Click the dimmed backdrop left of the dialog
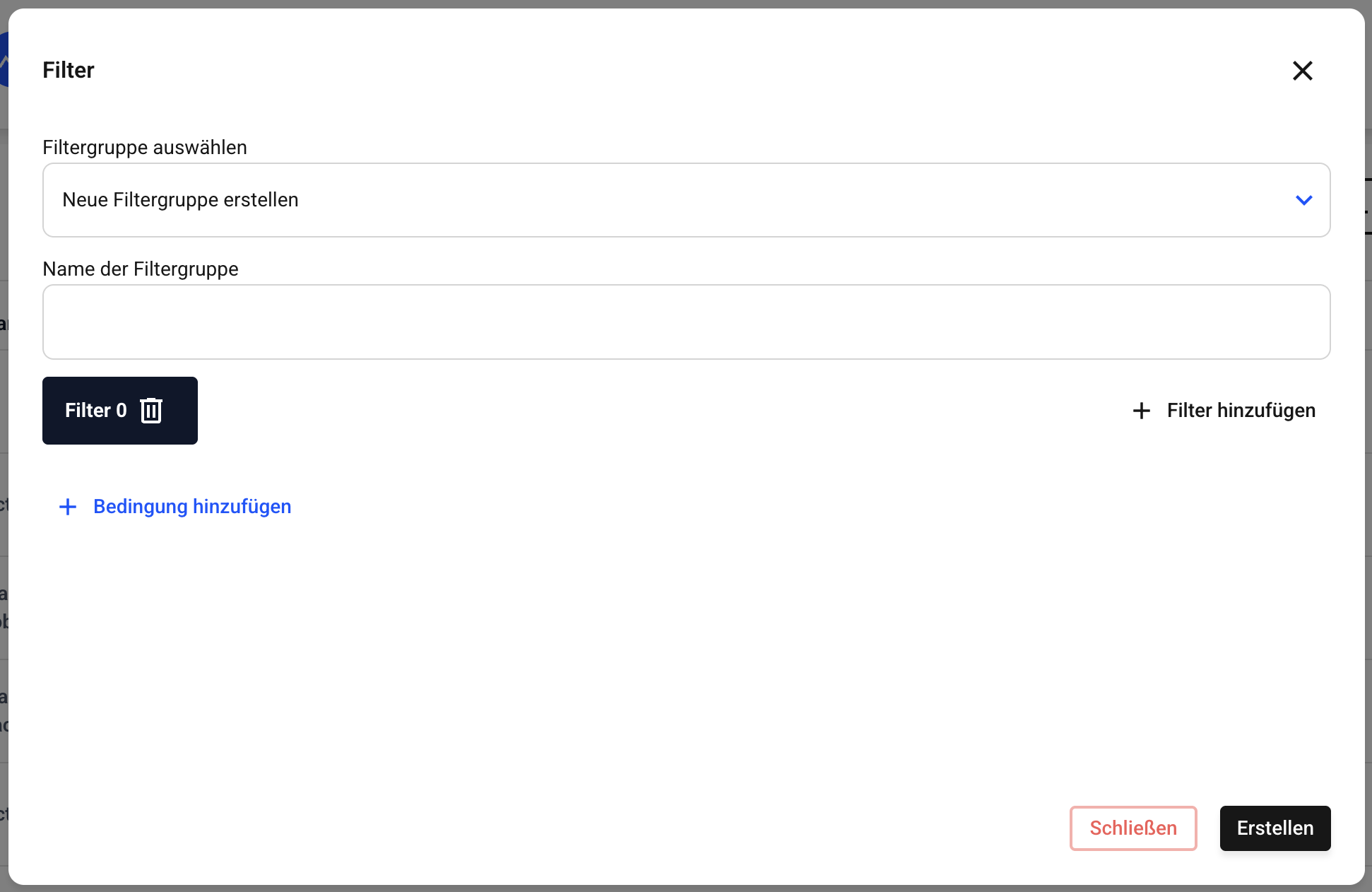The height and width of the screenshot is (892, 1372). point(4,424)
